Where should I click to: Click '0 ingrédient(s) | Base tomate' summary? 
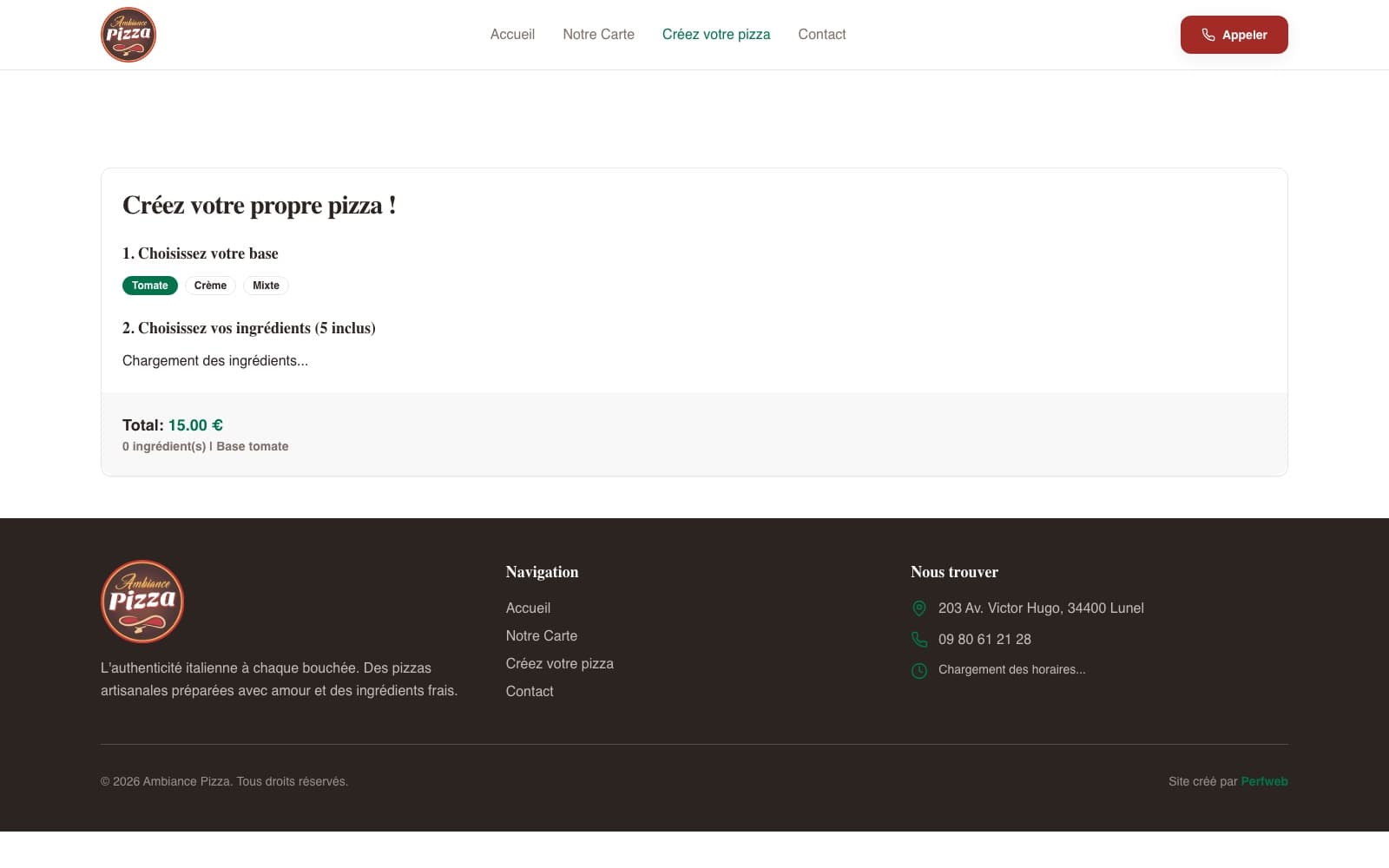206,446
